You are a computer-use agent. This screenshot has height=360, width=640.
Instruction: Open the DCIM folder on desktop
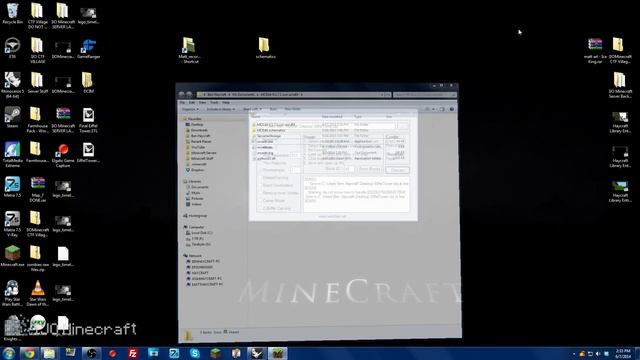[x=88, y=82]
